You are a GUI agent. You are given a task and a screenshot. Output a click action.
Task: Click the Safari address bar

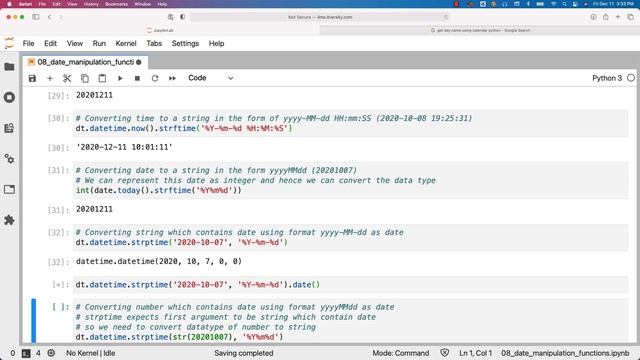coord(320,17)
